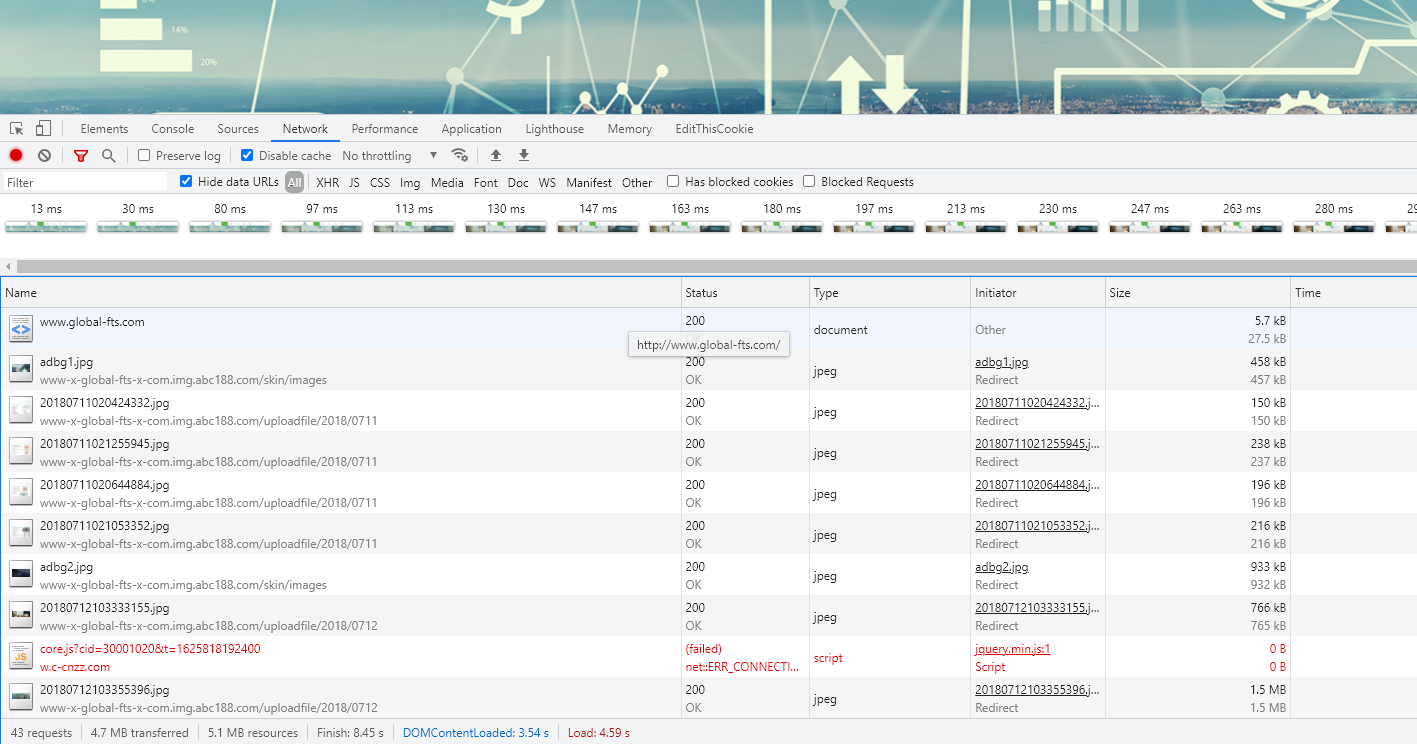Toggle the Hide data URLs checkbox
Viewport: 1417px width, 744px height.
pyautogui.click(x=186, y=182)
